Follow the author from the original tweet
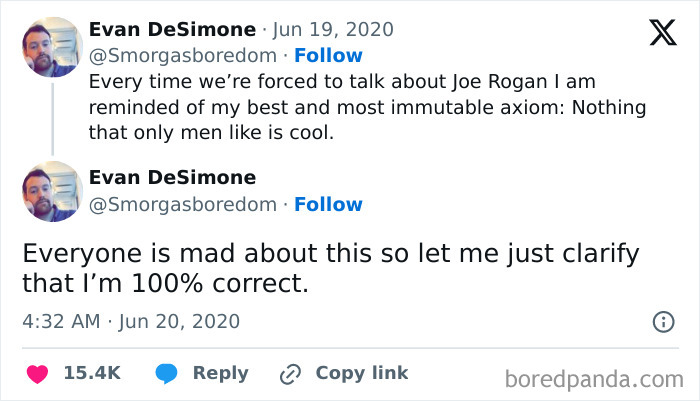 [328, 55]
